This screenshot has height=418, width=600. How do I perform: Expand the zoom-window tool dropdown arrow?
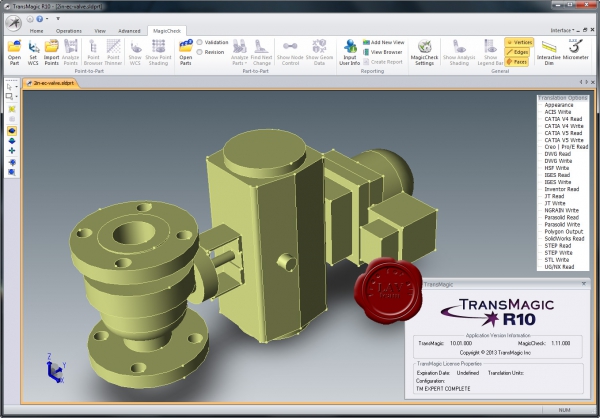[x=16, y=96]
